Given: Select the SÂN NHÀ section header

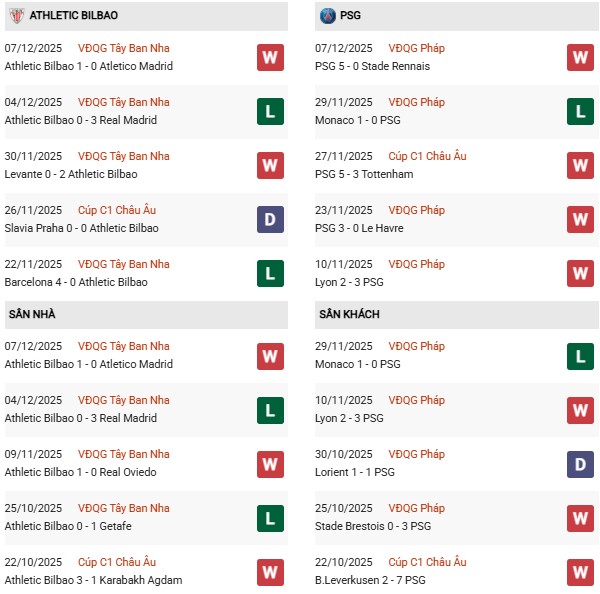Looking at the screenshot, I should (32, 314).
